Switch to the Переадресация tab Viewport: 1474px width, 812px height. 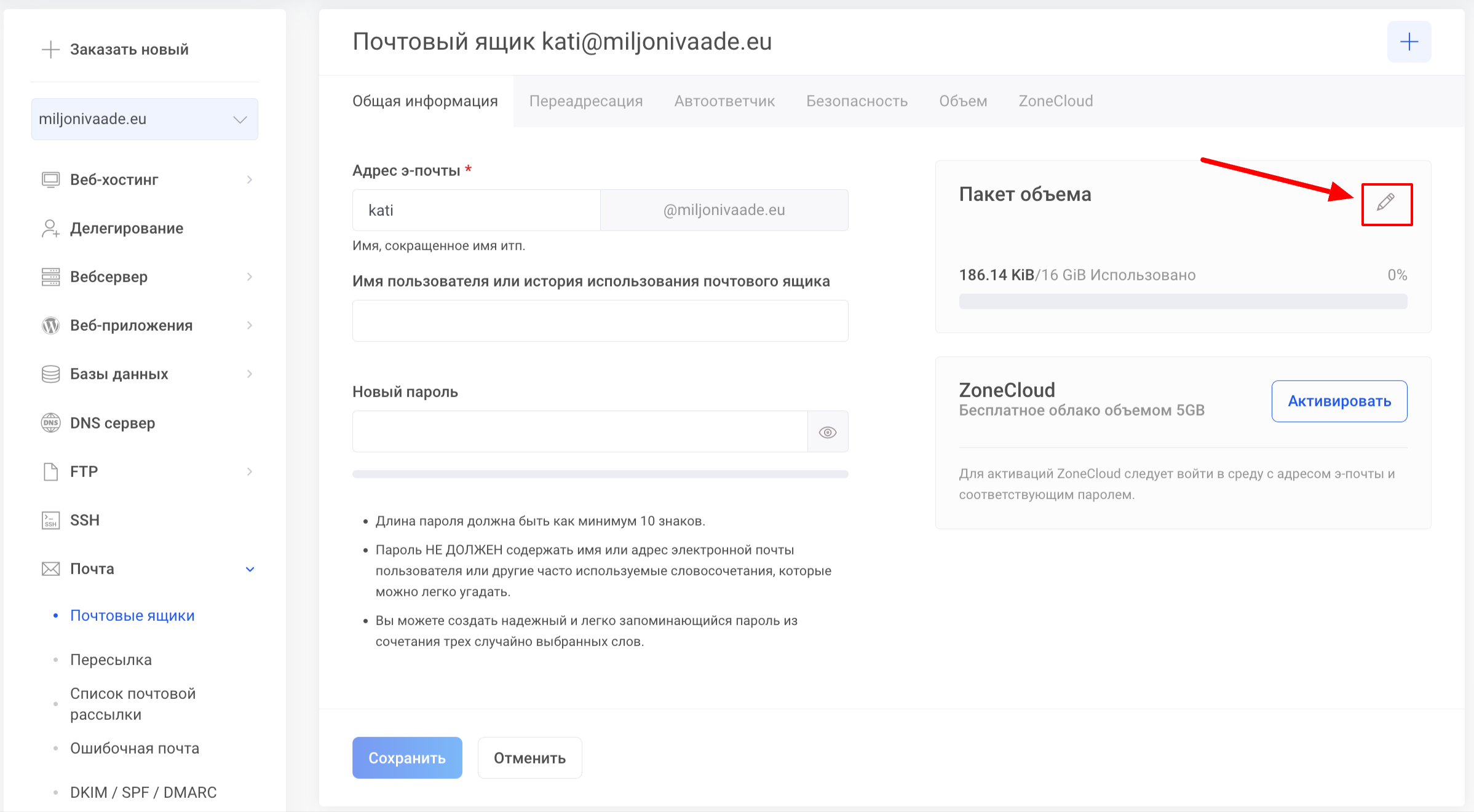click(x=585, y=101)
